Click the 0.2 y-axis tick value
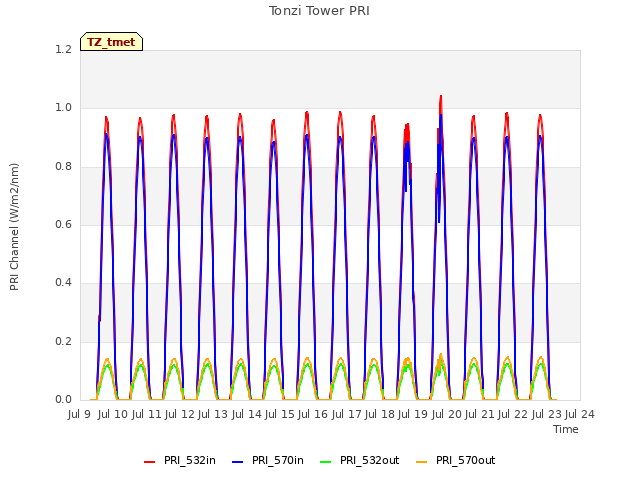Screen dimensions: 640x480 click(64, 341)
